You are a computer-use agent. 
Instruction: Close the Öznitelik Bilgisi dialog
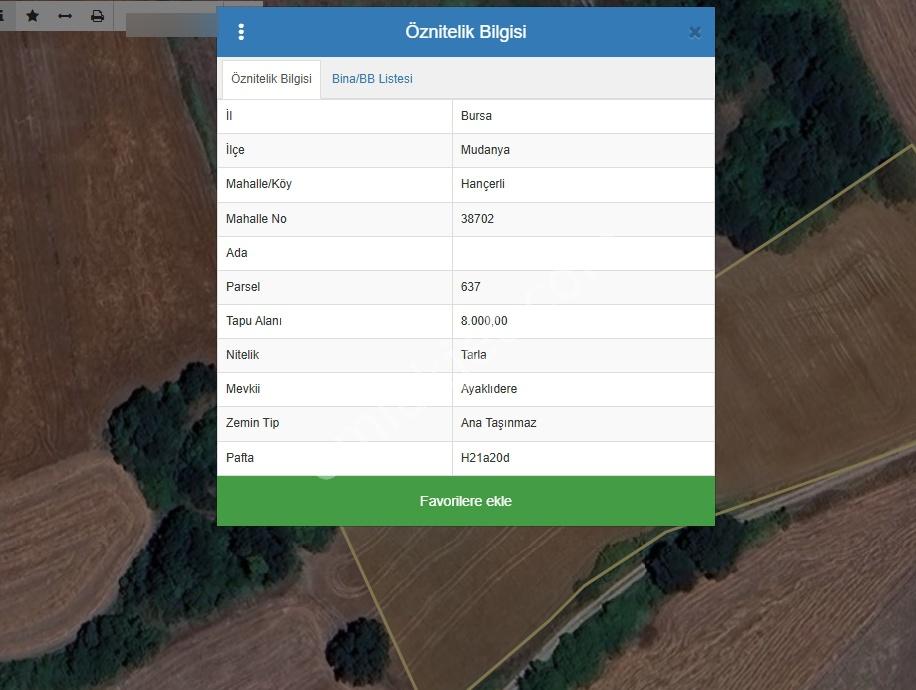[x=695, y=32]
